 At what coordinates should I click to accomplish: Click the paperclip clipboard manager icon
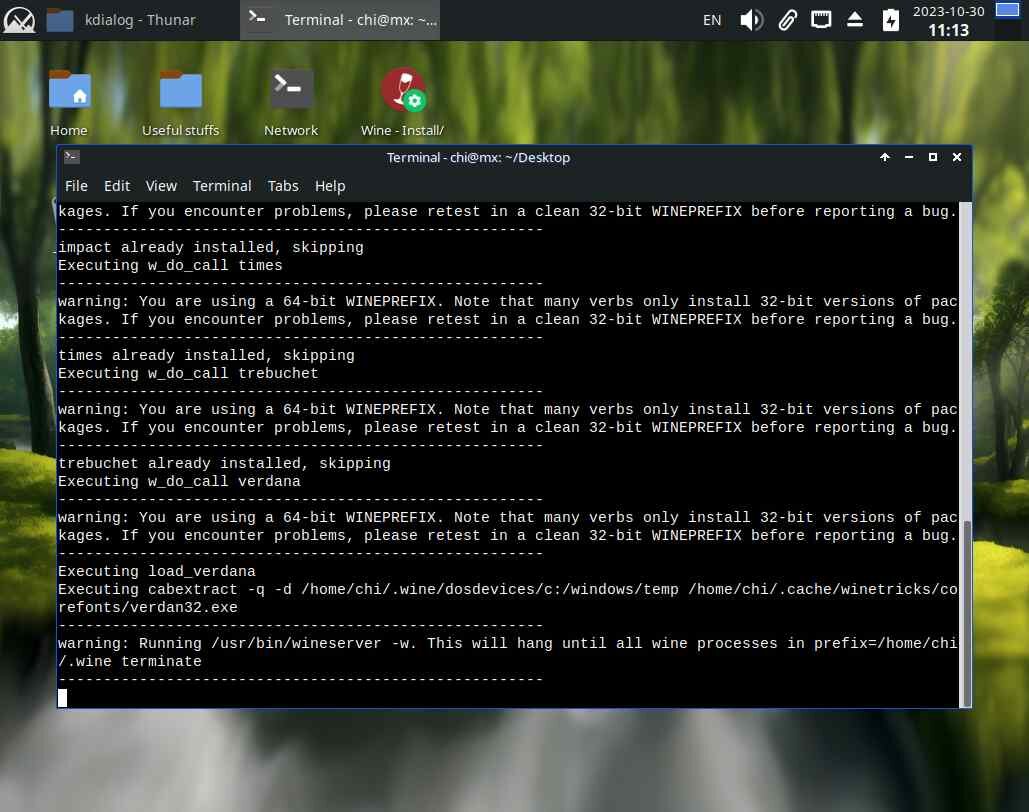788,20
